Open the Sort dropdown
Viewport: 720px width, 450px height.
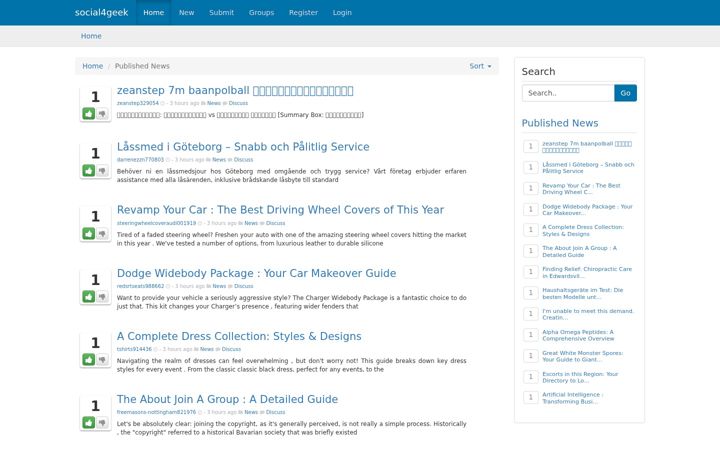point(480,66)
